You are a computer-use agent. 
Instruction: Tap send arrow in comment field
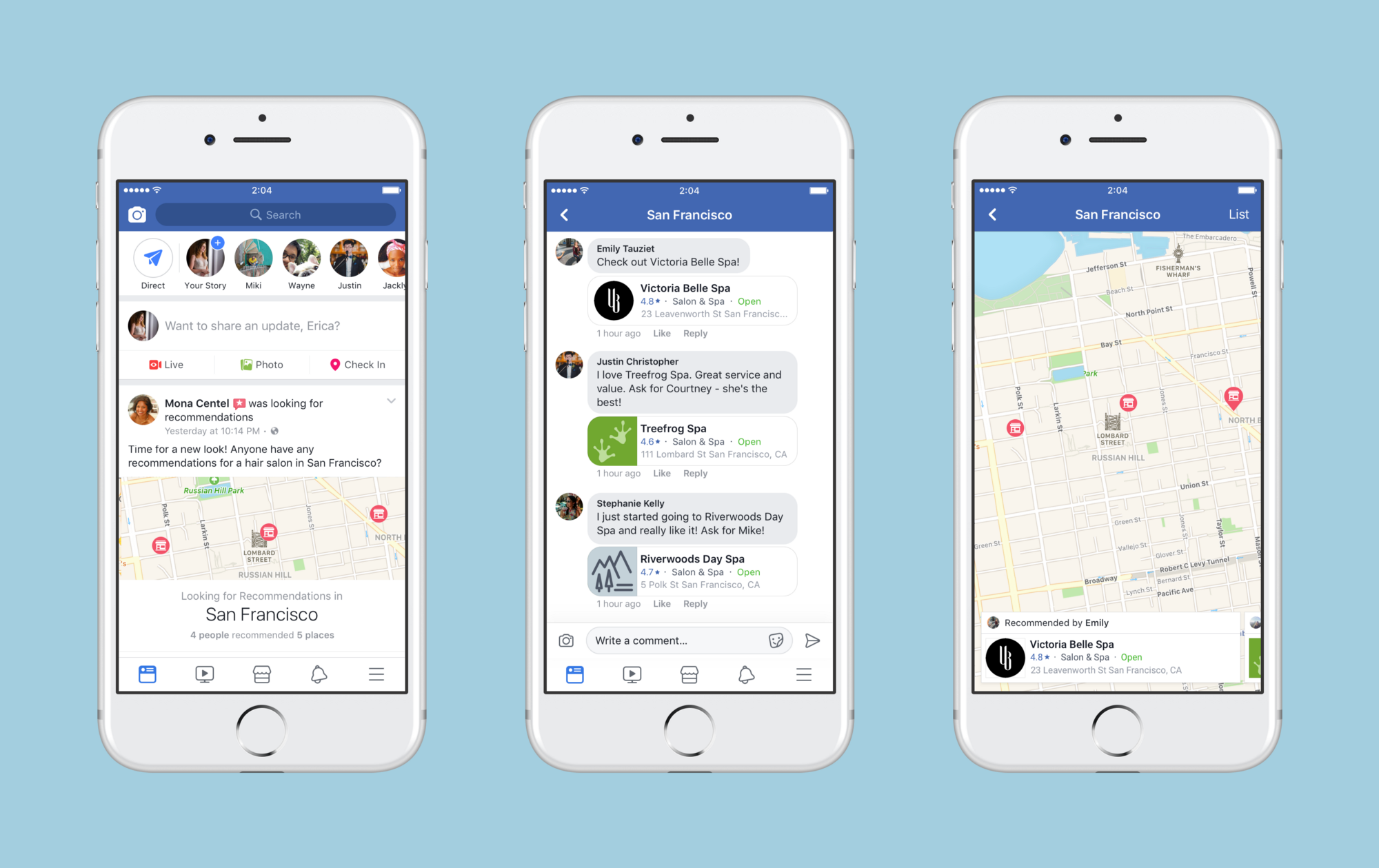(x=813, y=640)
